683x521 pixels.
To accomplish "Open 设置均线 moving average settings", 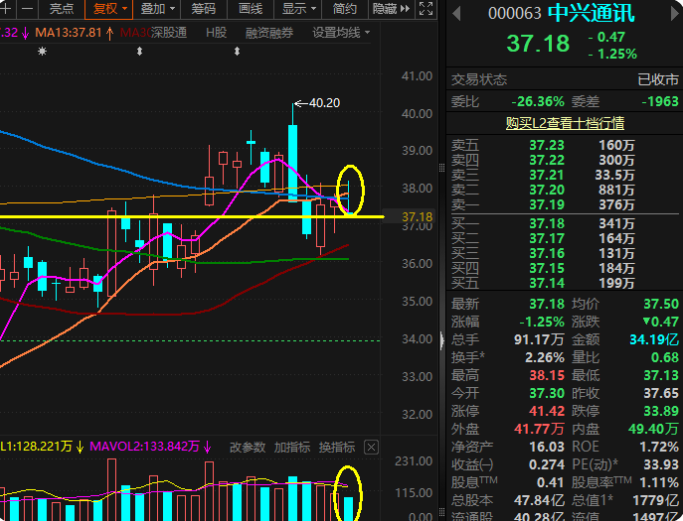I will [341, 33].
